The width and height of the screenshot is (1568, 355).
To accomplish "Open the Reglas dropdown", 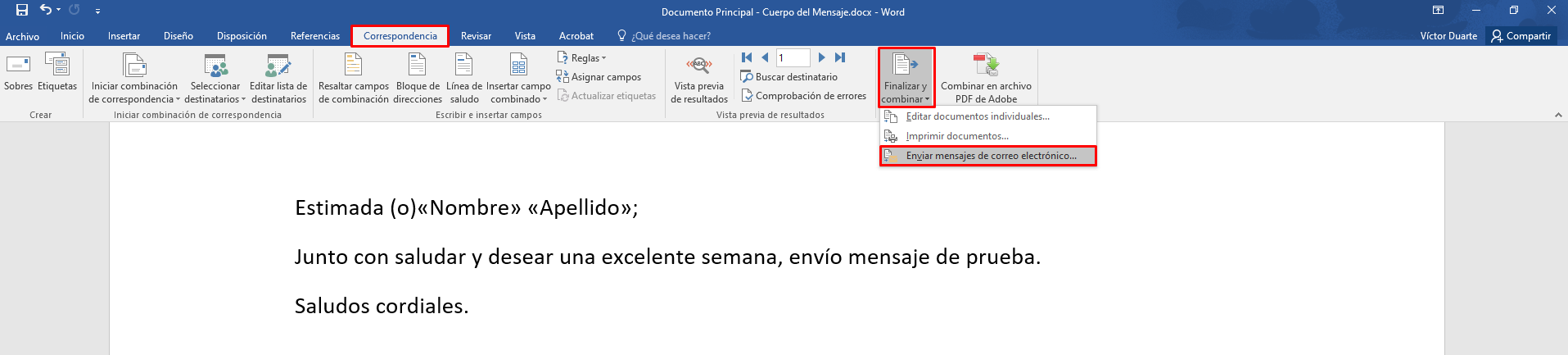I will click(x=581, y=58).
